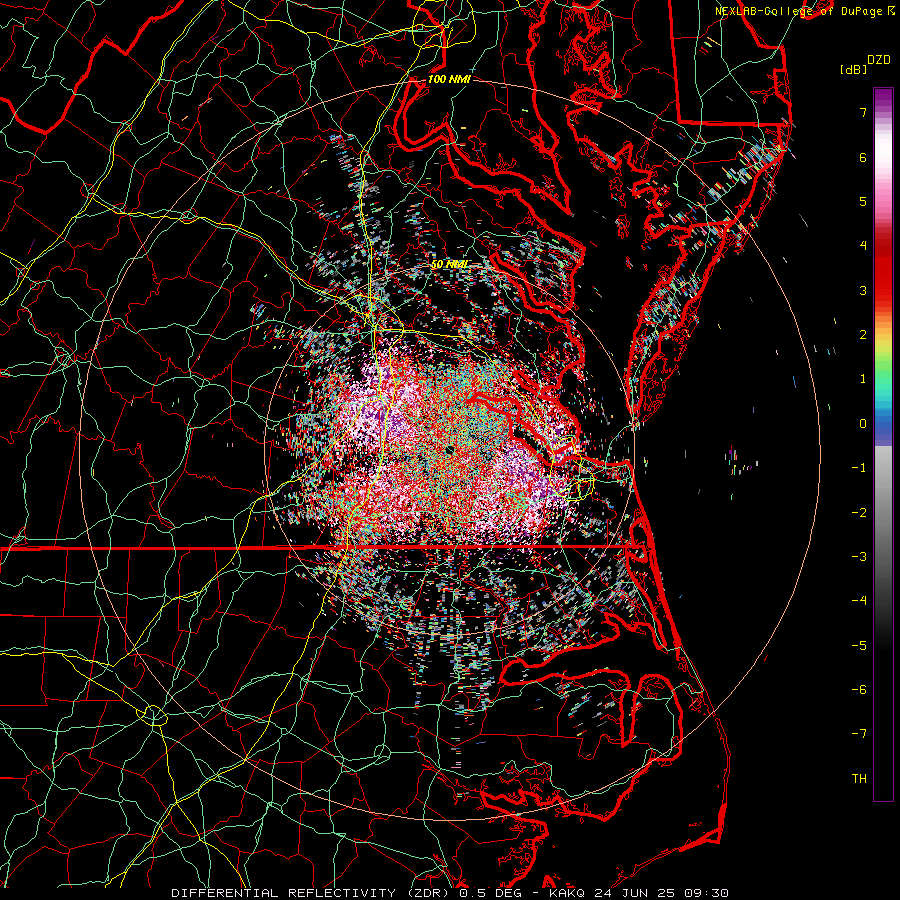Screen dimensions: 900x900
Task: Click the 50 NMI range ring label
Action: pos(449,264)
